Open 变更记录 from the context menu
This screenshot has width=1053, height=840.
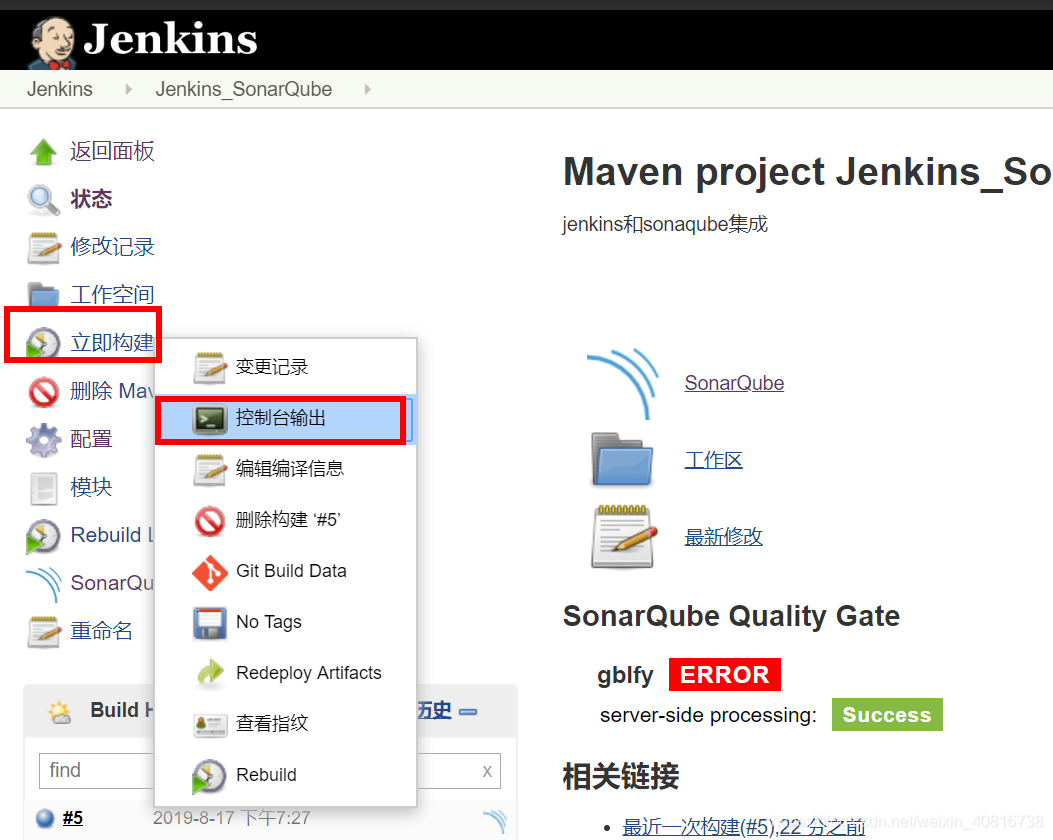point(272,367)
